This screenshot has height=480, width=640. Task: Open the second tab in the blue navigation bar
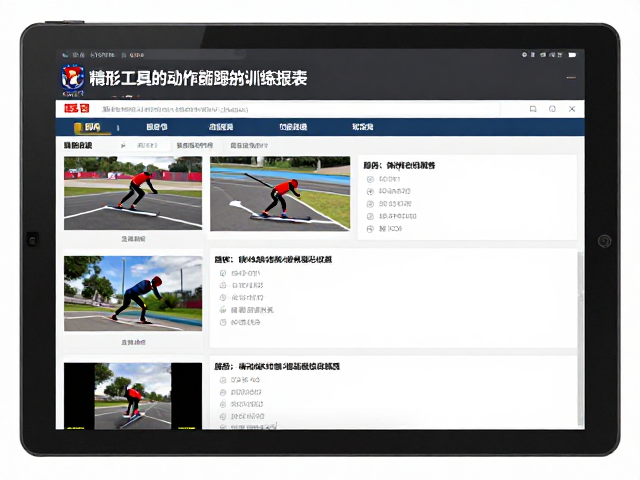(157, 127)
